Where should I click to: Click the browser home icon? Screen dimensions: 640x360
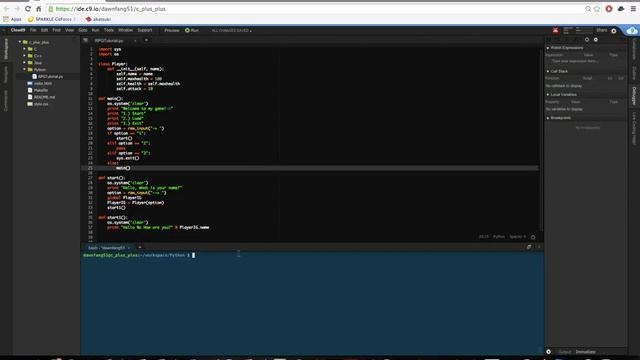point(38,9)
